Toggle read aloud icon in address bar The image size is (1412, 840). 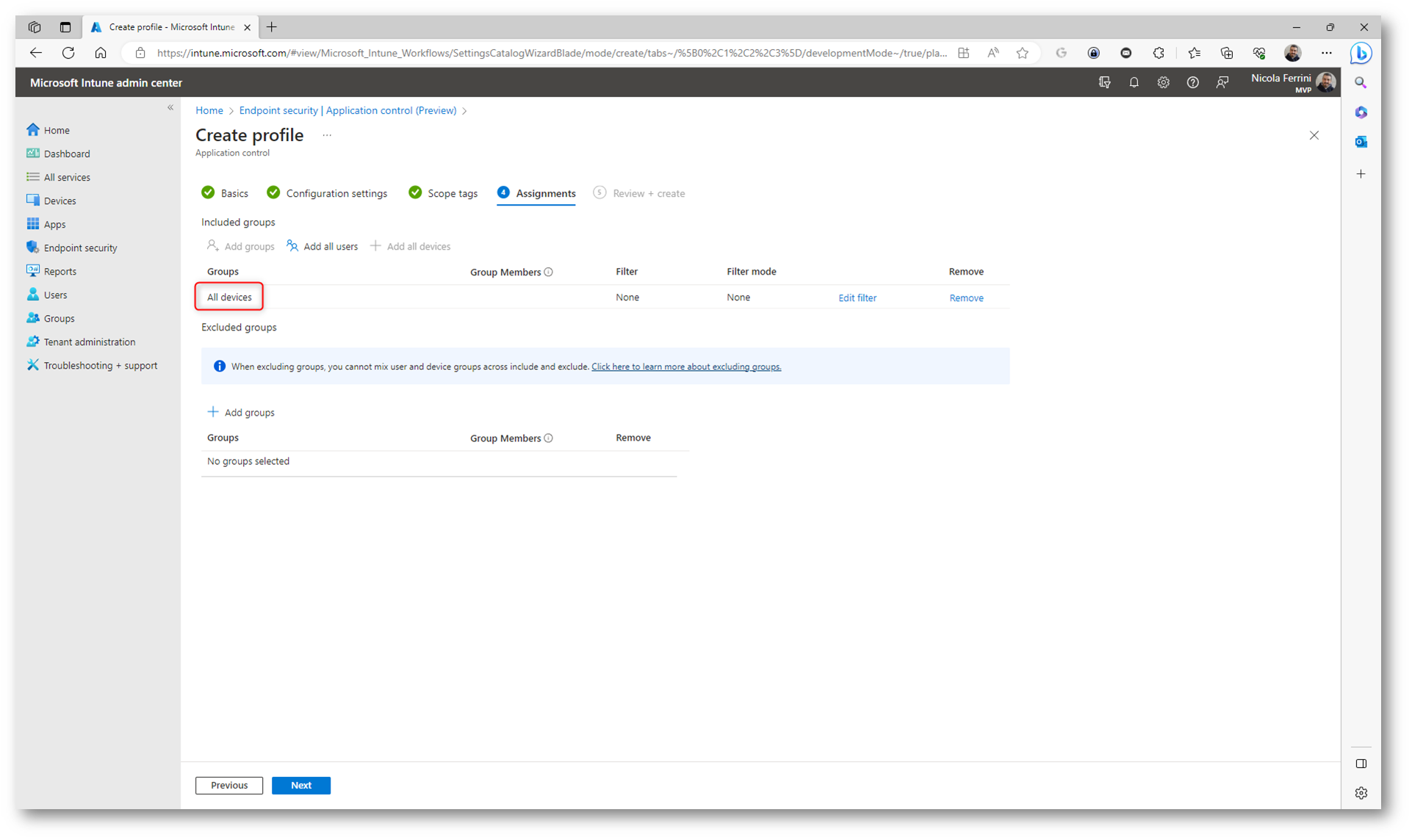click(993, 53)
